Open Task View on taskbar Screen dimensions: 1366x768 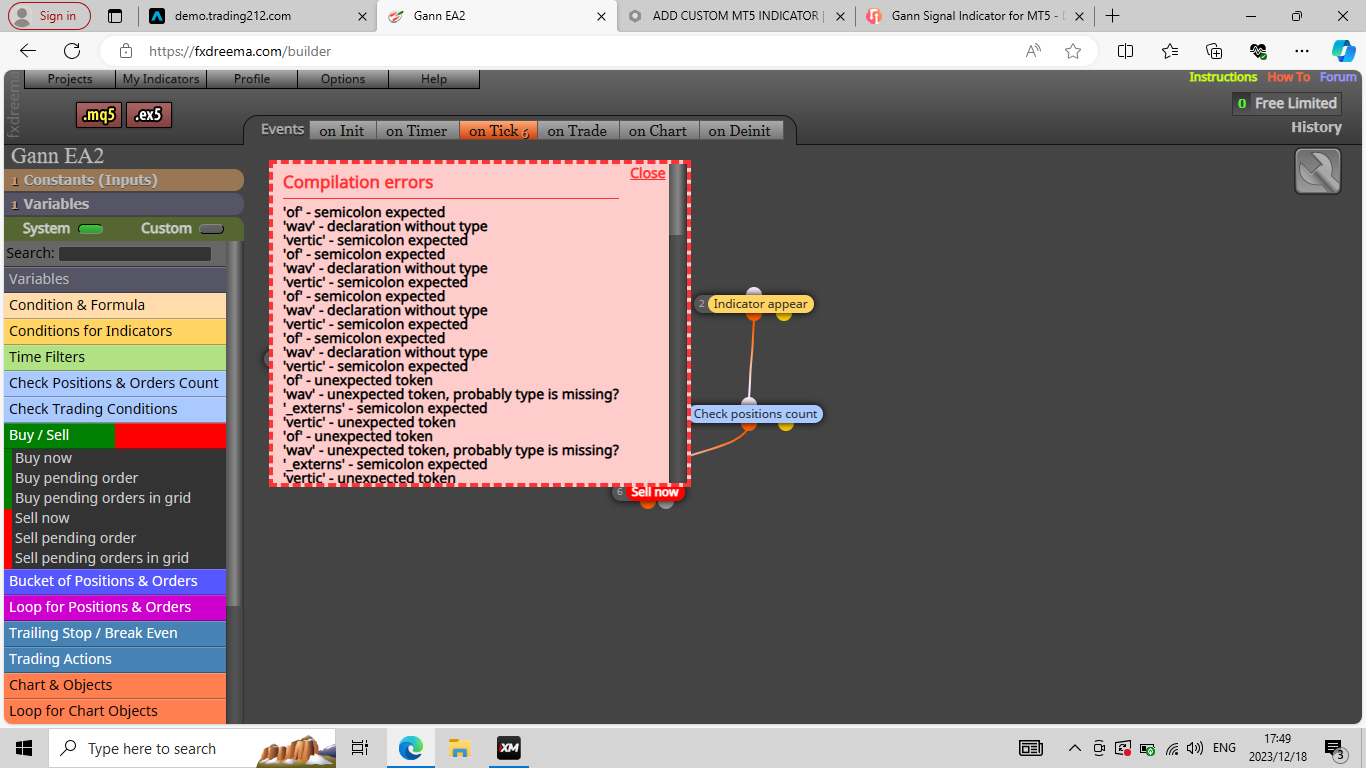360,748
